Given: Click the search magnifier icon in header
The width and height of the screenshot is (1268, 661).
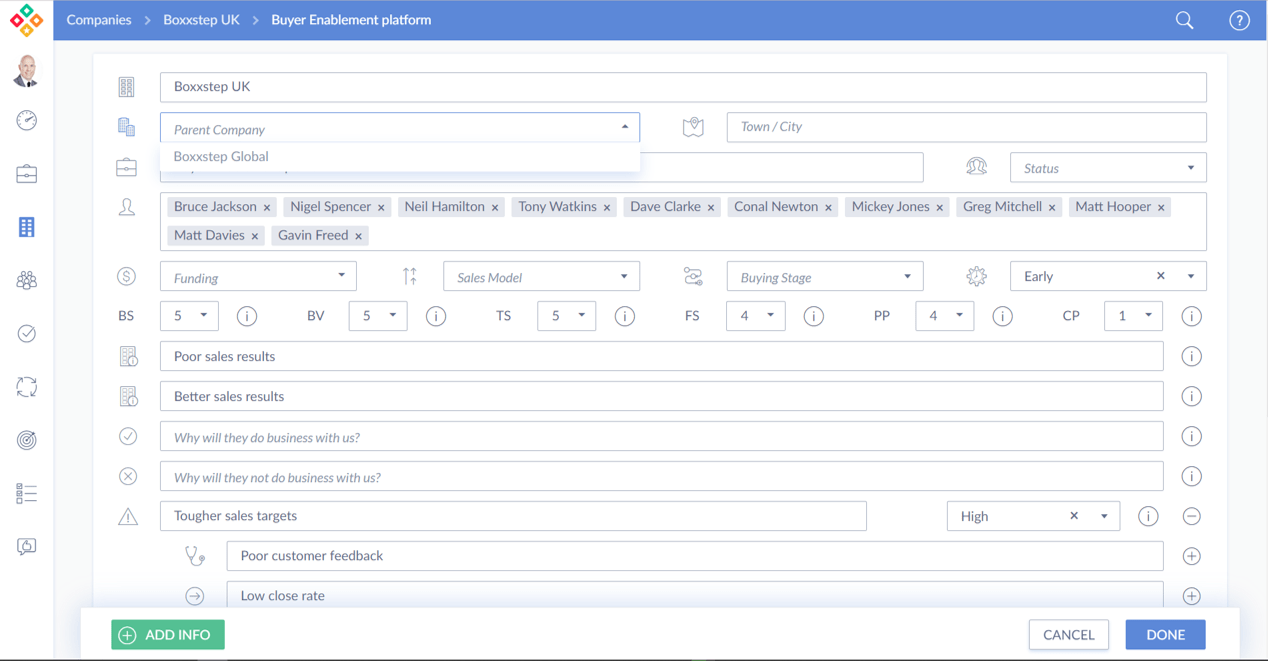Looking at the screenshot, I should point(1184,20).
